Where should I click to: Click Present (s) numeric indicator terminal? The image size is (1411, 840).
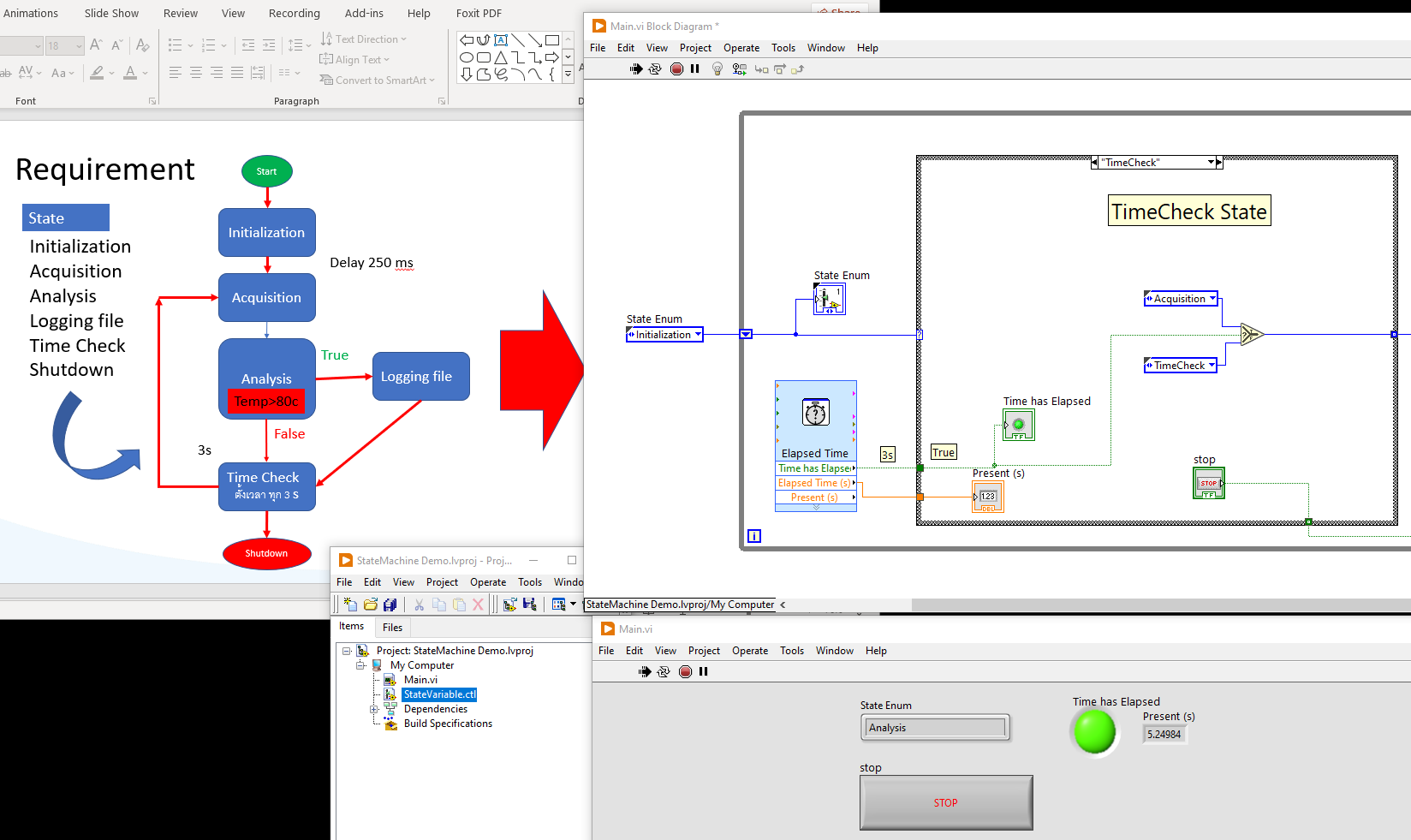988,497
